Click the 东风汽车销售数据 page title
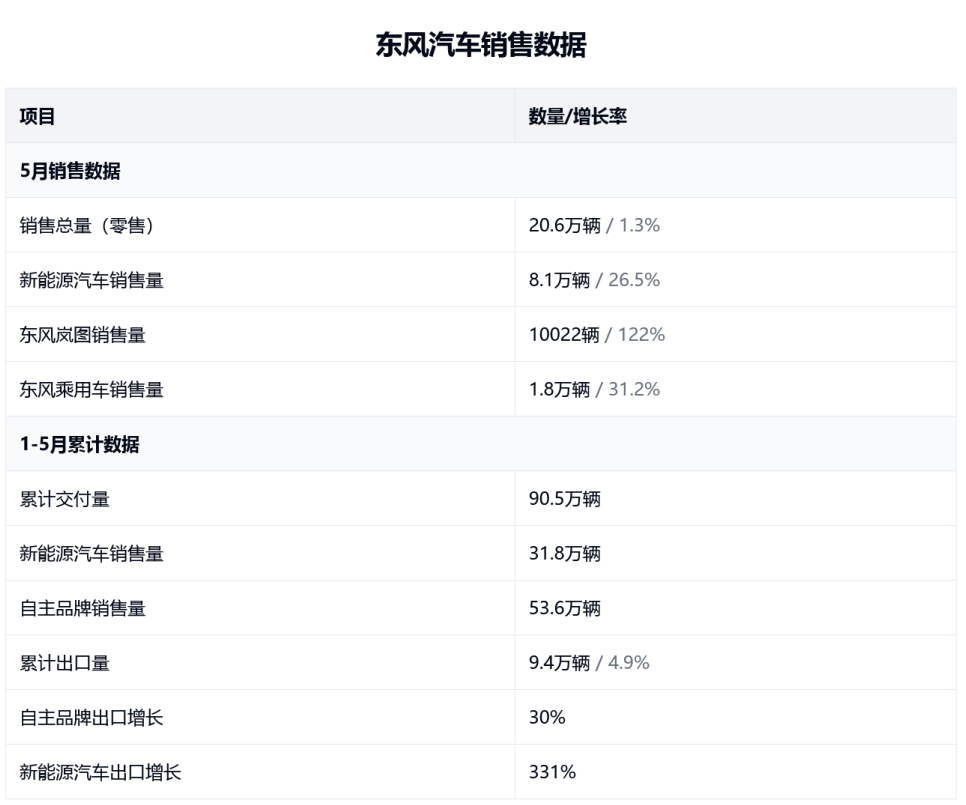 pos(481,45)
